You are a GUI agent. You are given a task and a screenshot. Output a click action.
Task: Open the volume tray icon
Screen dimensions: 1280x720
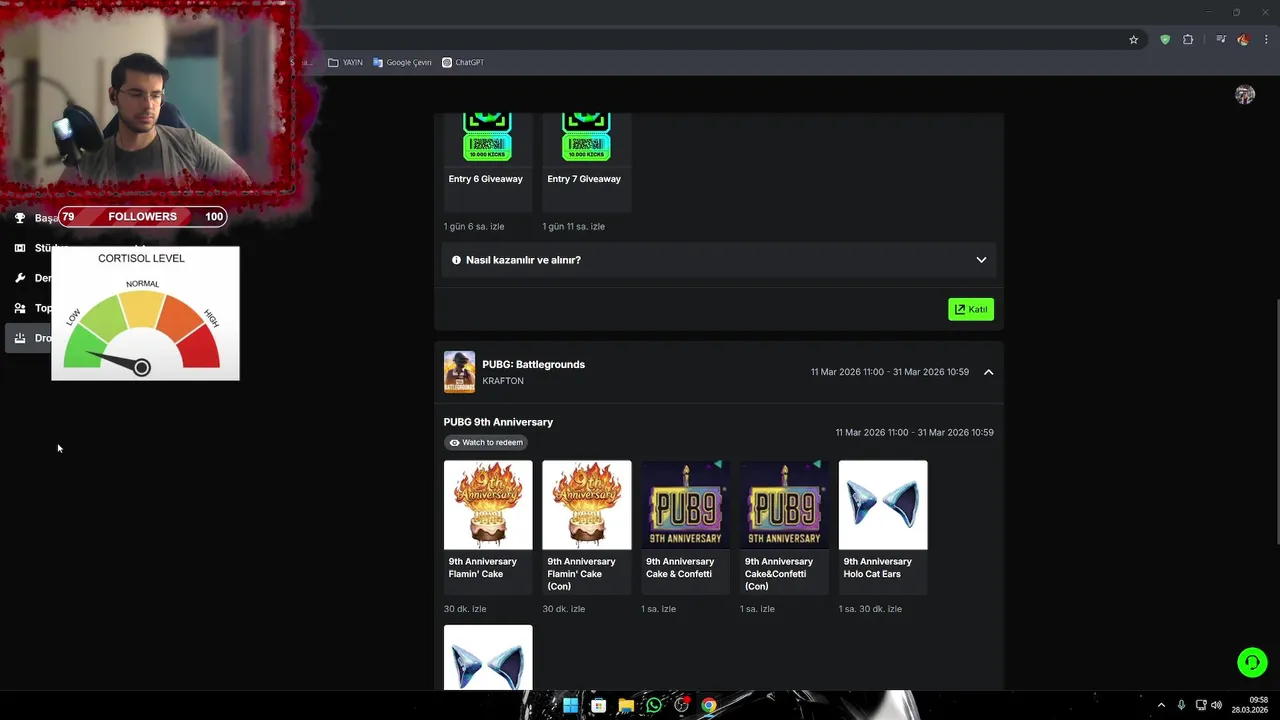tap(1216, 705)
